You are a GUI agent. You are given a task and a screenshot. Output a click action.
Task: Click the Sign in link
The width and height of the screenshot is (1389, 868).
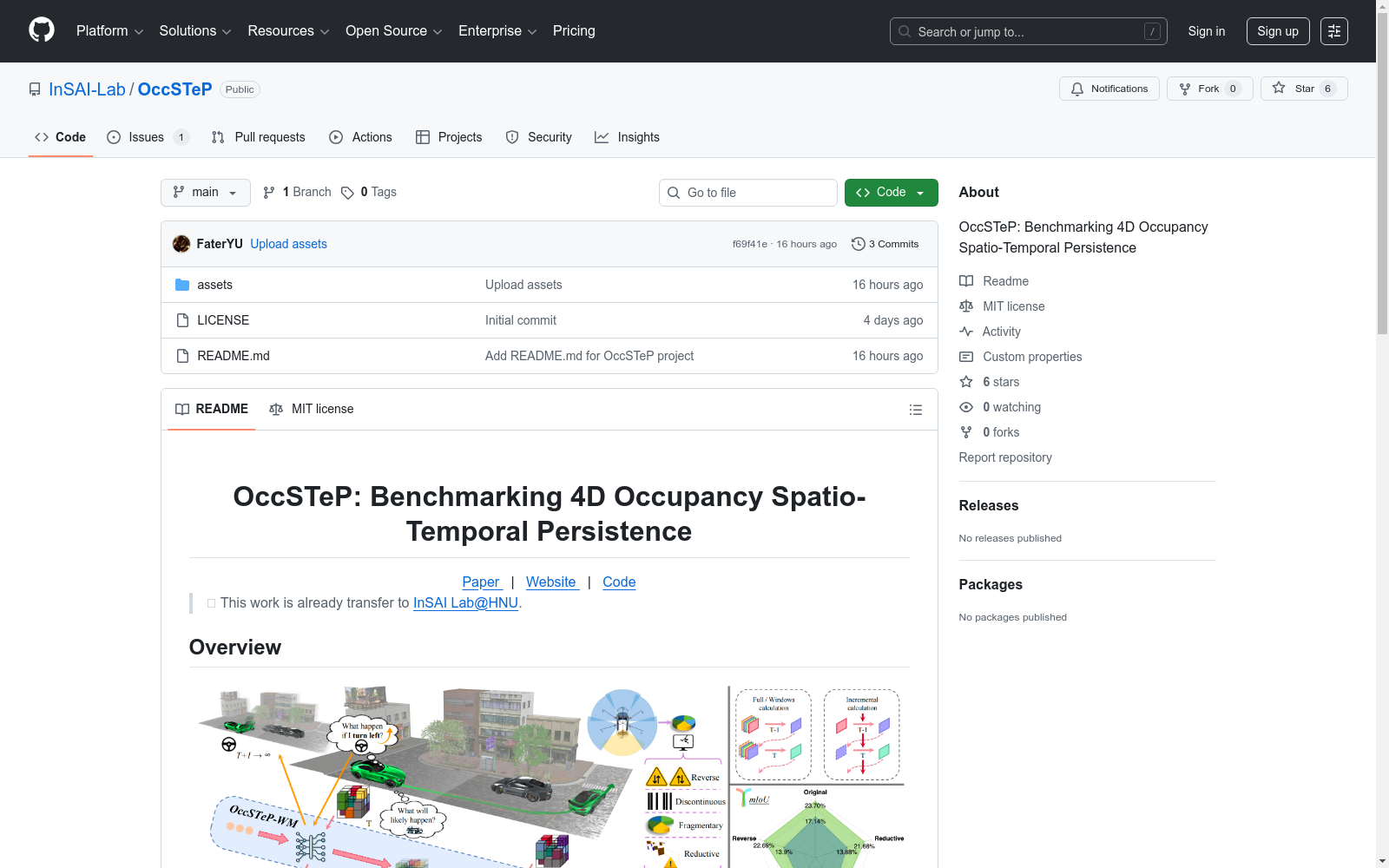click(x=1207, y=31)
